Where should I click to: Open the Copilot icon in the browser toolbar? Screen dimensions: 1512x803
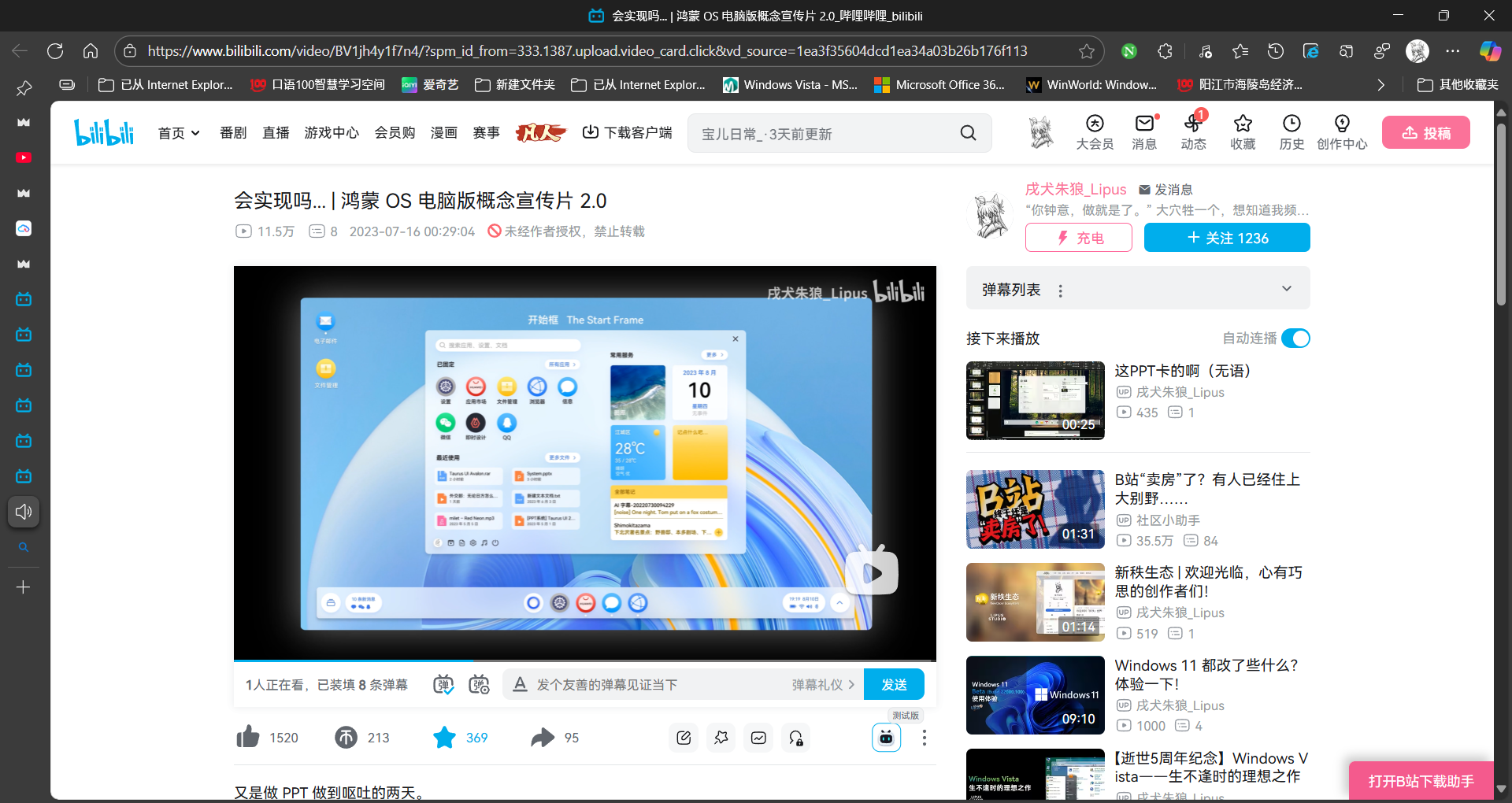1490,51
